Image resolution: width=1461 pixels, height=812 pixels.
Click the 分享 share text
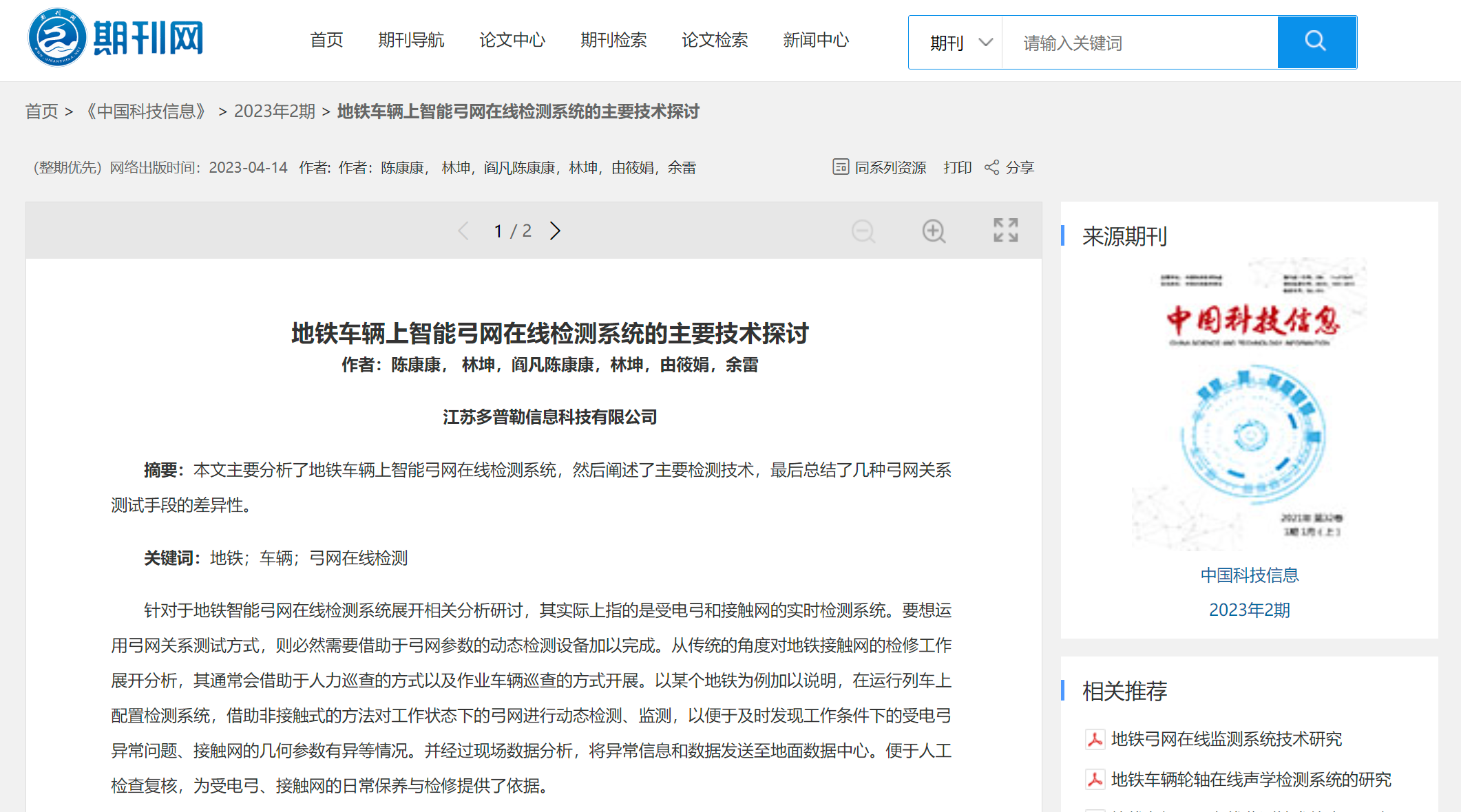pos(1020,167)
